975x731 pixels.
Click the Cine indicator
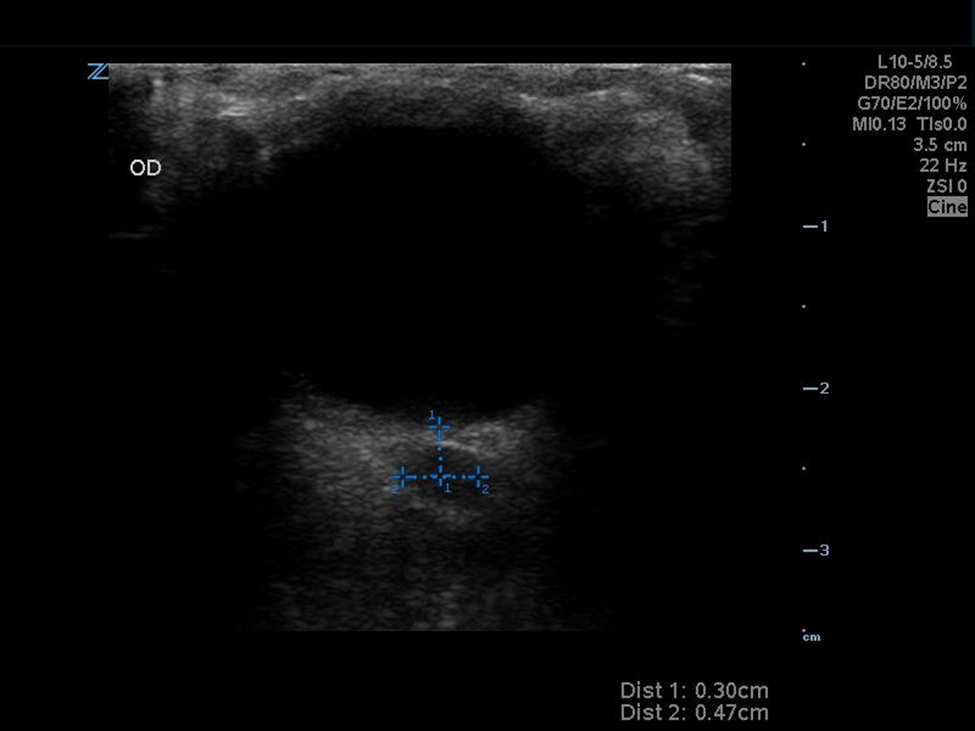[947, 206]
